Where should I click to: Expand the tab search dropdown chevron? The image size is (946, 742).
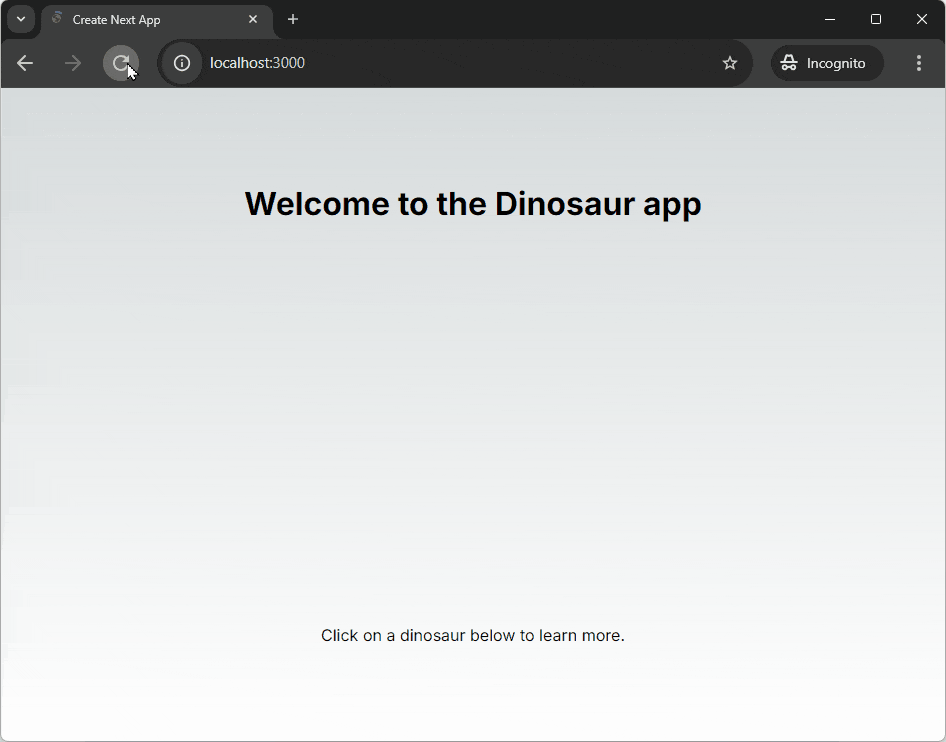coord(21,19)
